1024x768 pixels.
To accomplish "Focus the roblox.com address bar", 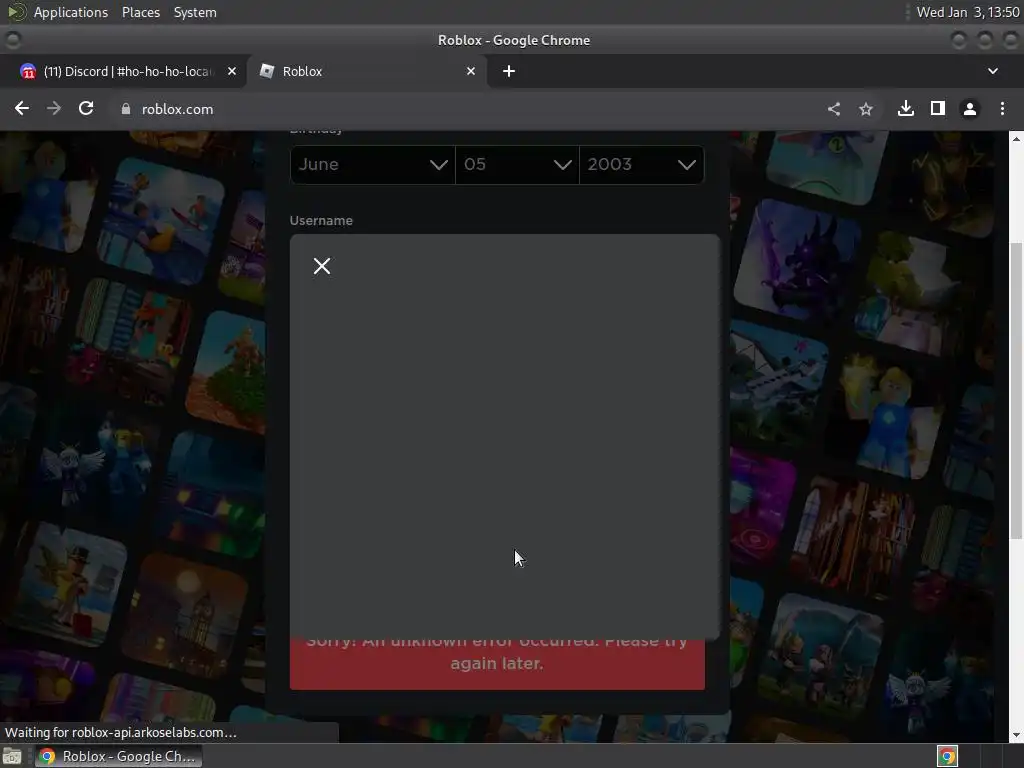I will click(x=457, y=109).
